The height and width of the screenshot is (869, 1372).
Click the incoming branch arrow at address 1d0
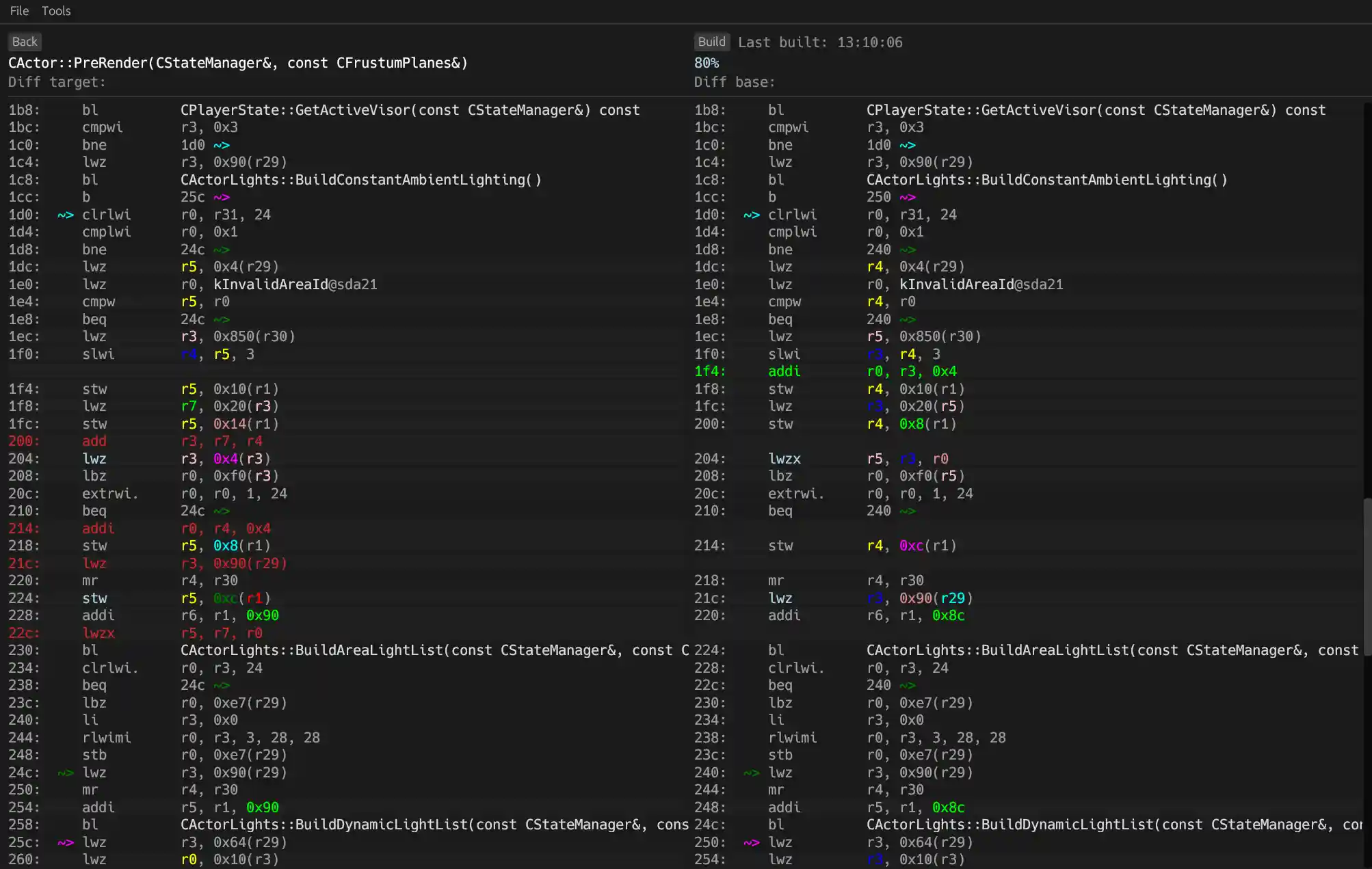pos(65,215)
